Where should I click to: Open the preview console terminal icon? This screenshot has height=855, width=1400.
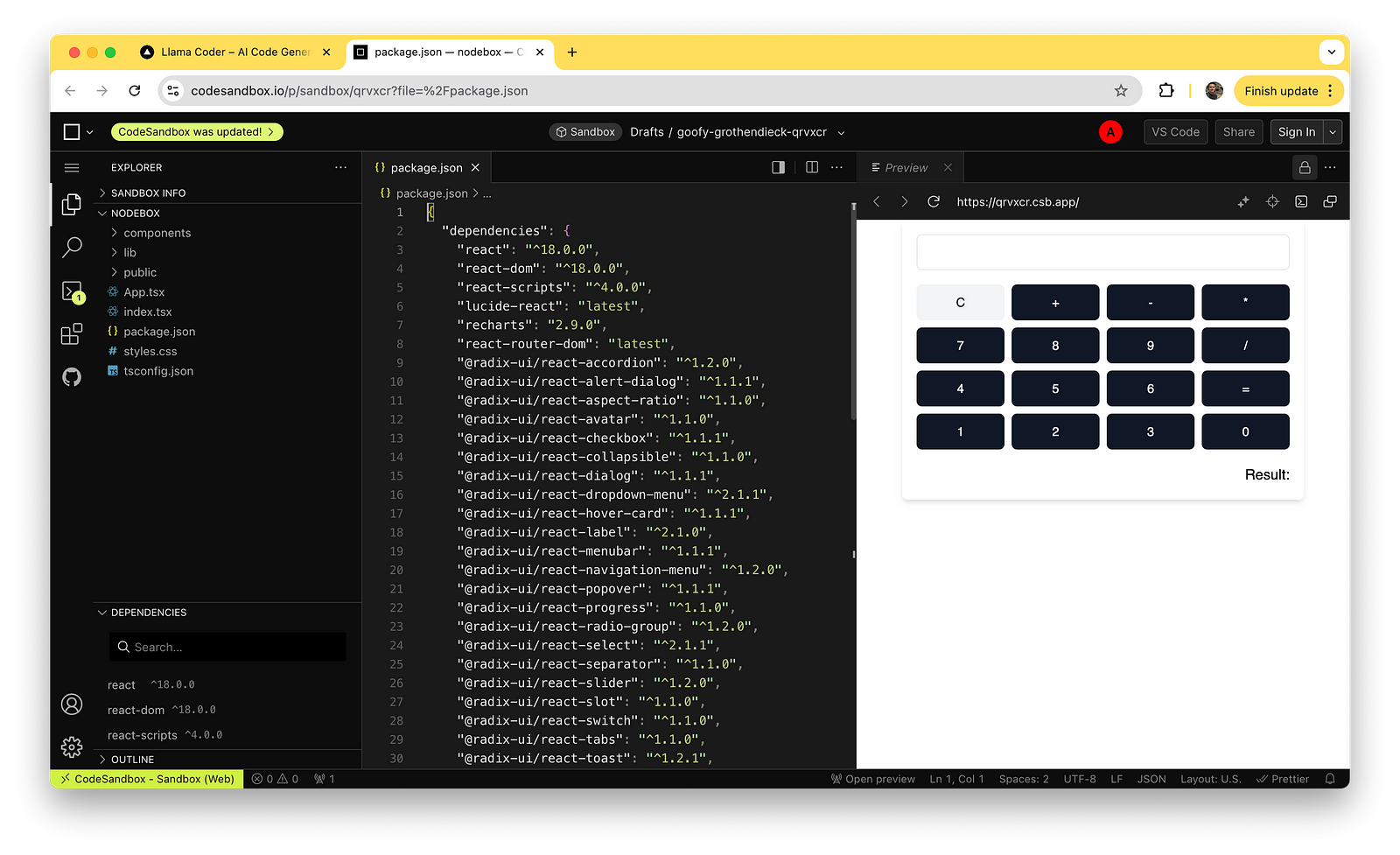pyautogui.click(x=1301, y=201)
